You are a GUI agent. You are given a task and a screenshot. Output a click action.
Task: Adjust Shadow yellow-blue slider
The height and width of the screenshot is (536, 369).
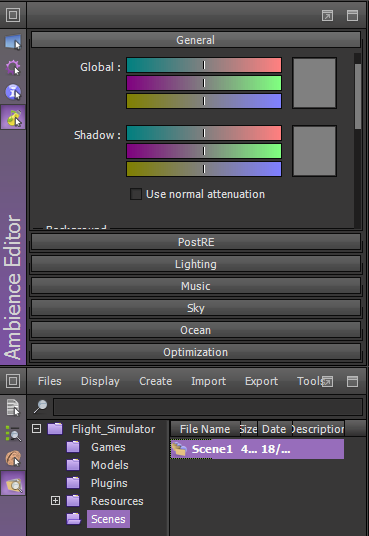204,169
